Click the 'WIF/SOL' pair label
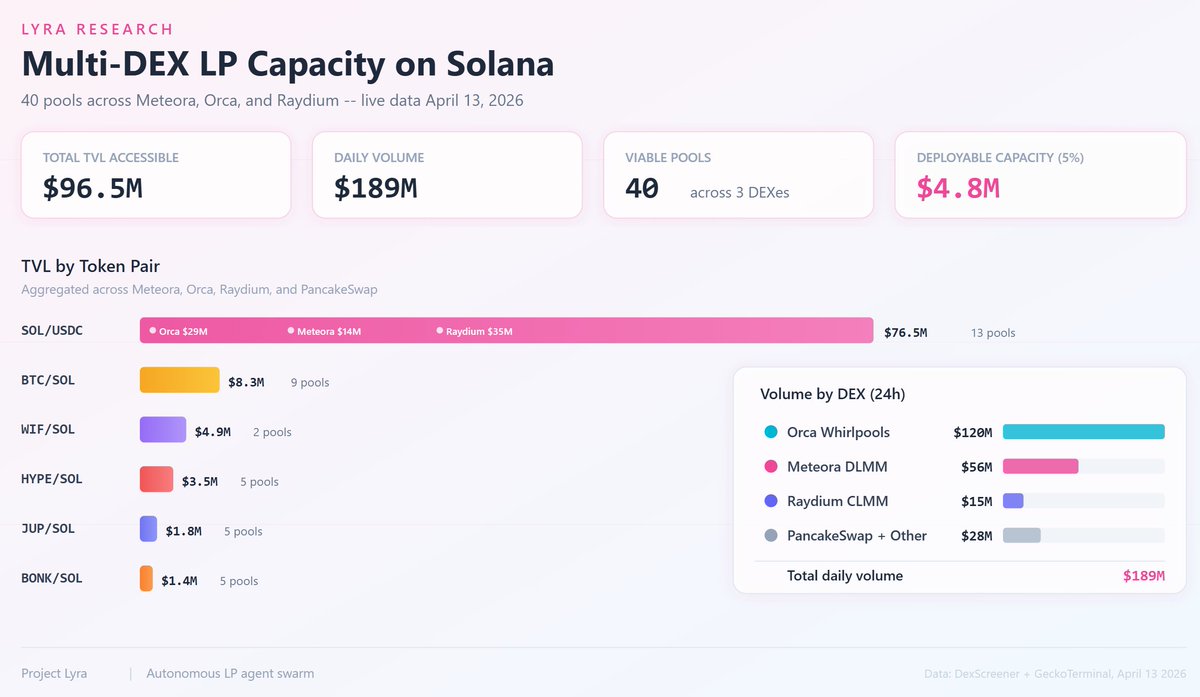The height and width of the screenshot is (697, 1200). [48, 429]
